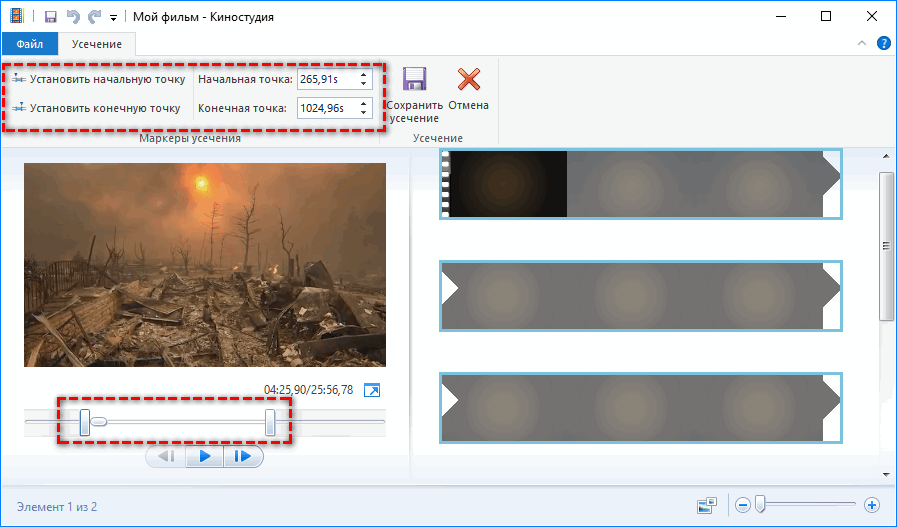Open the quick access toolbar customize dropdown

coord(113,18)
